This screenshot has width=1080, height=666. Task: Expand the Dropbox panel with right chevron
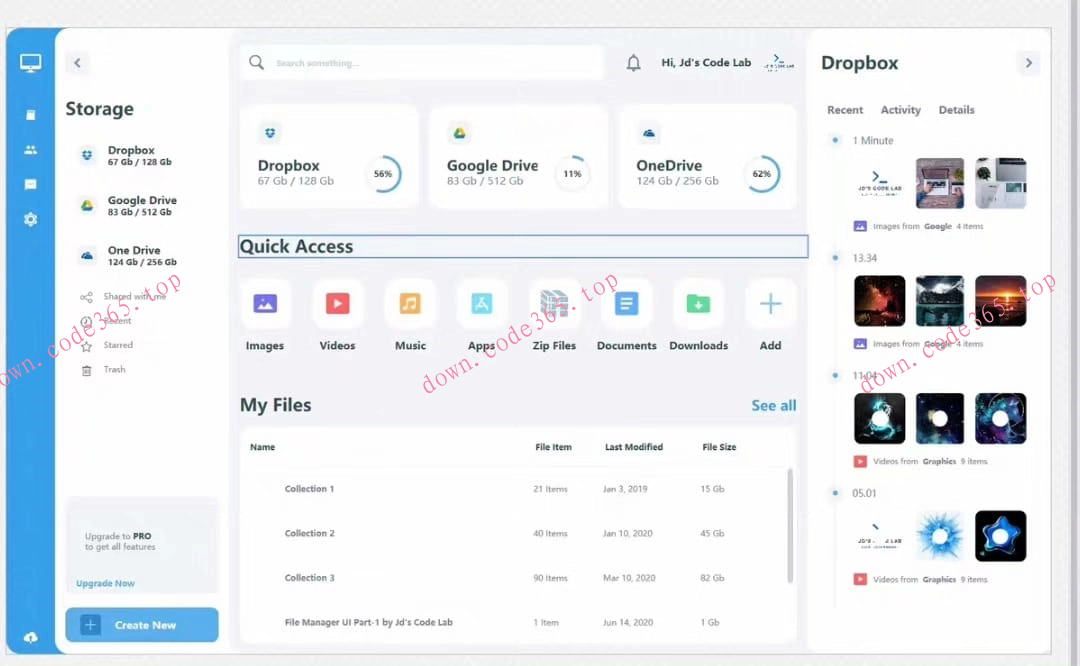1028,63
